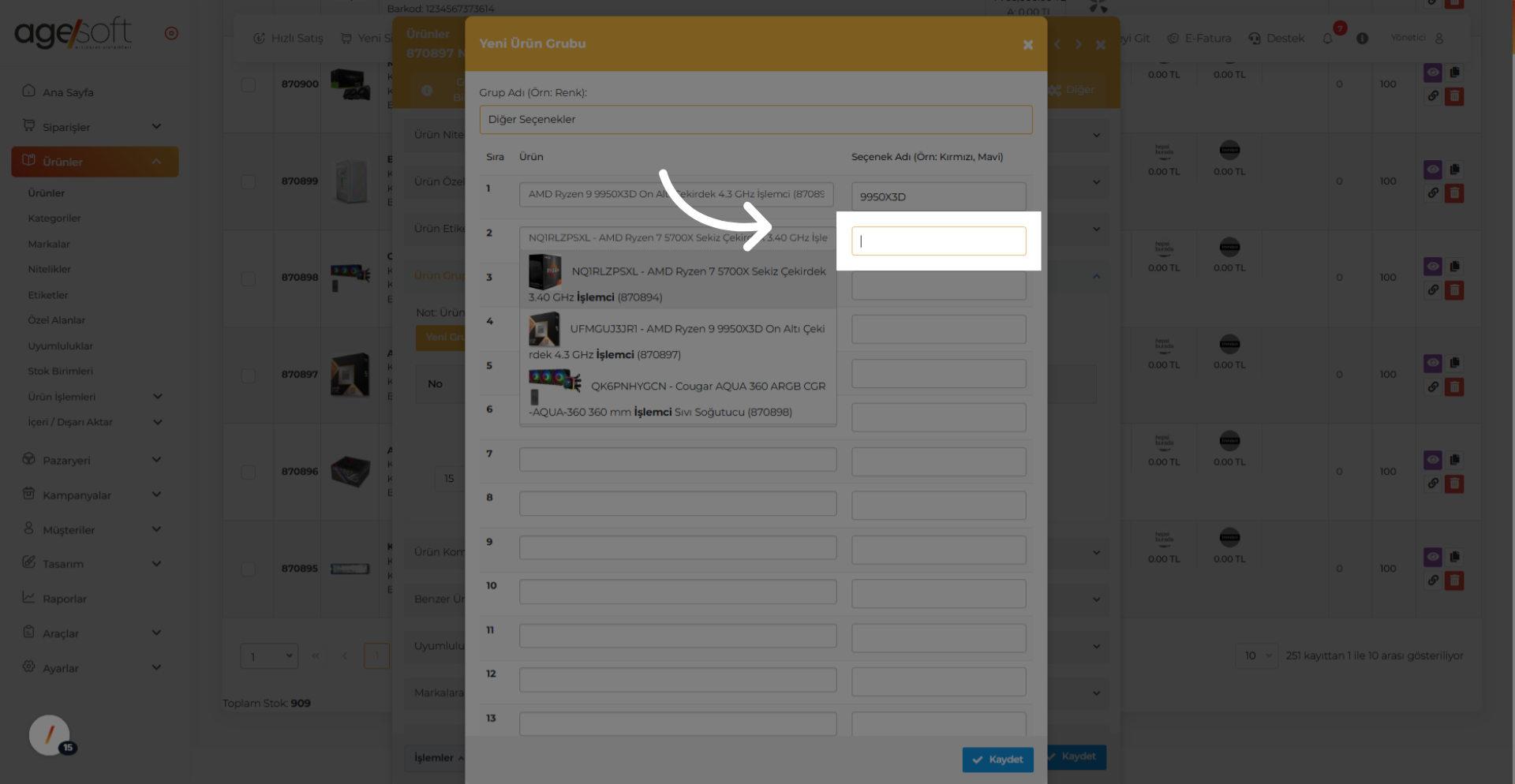Screen dimensions: 1515x784
Task: Click the eye icon for product 870899
Action: pyautogui.click(x=1433, y=170)
